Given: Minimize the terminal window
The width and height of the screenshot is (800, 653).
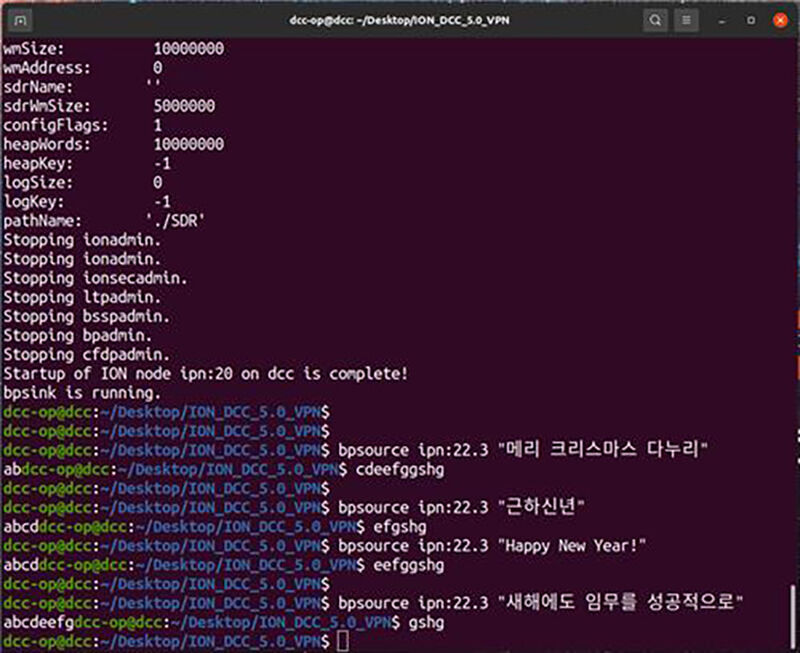Looking at the screenshot, I should coord(721,21).
